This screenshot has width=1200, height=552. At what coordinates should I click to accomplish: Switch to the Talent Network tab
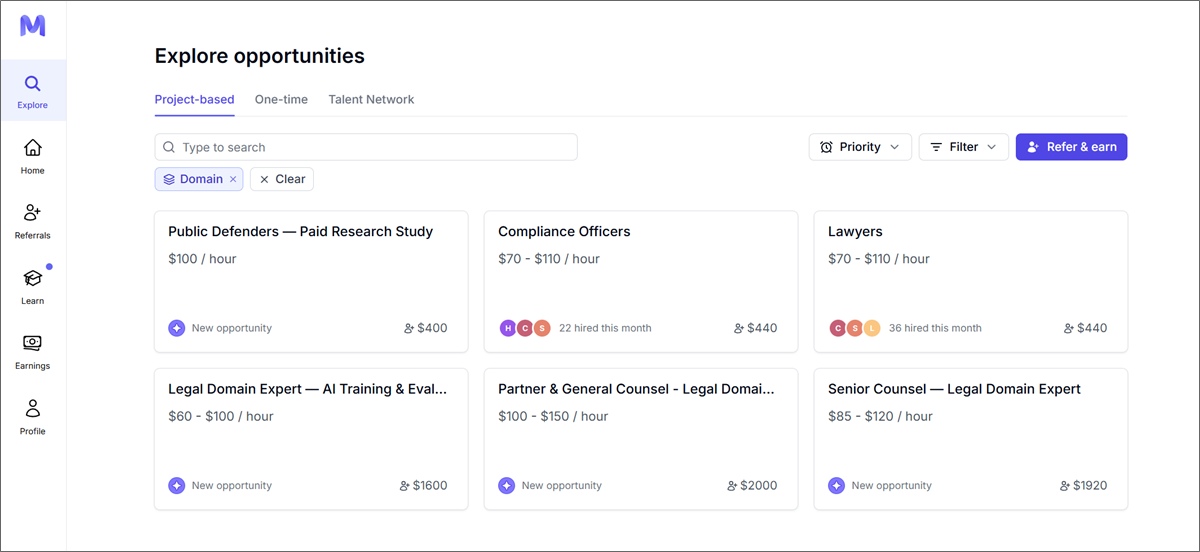[371, 100]
